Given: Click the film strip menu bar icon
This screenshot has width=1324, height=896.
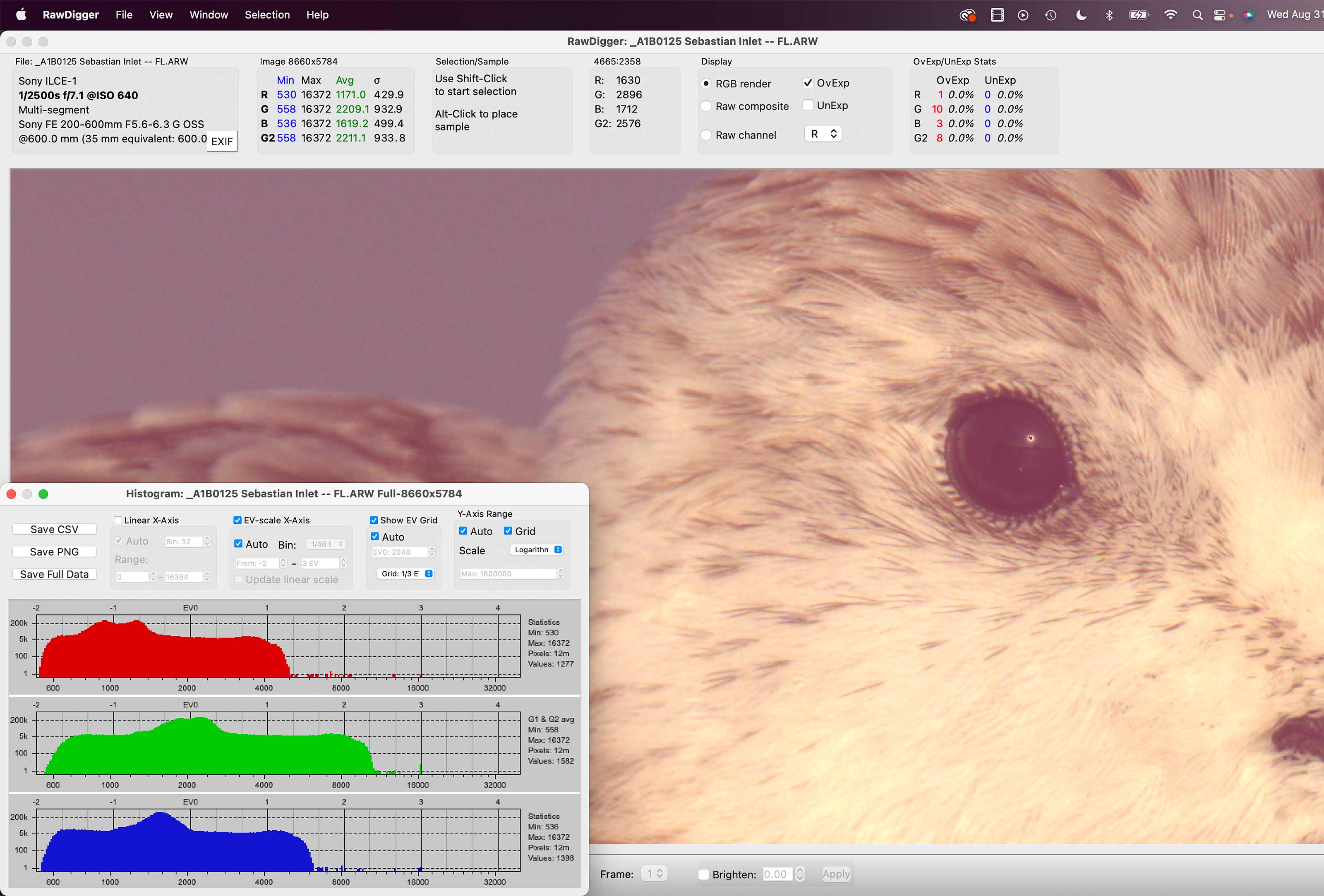Looking at the screenshot, I should pos(997,15).
